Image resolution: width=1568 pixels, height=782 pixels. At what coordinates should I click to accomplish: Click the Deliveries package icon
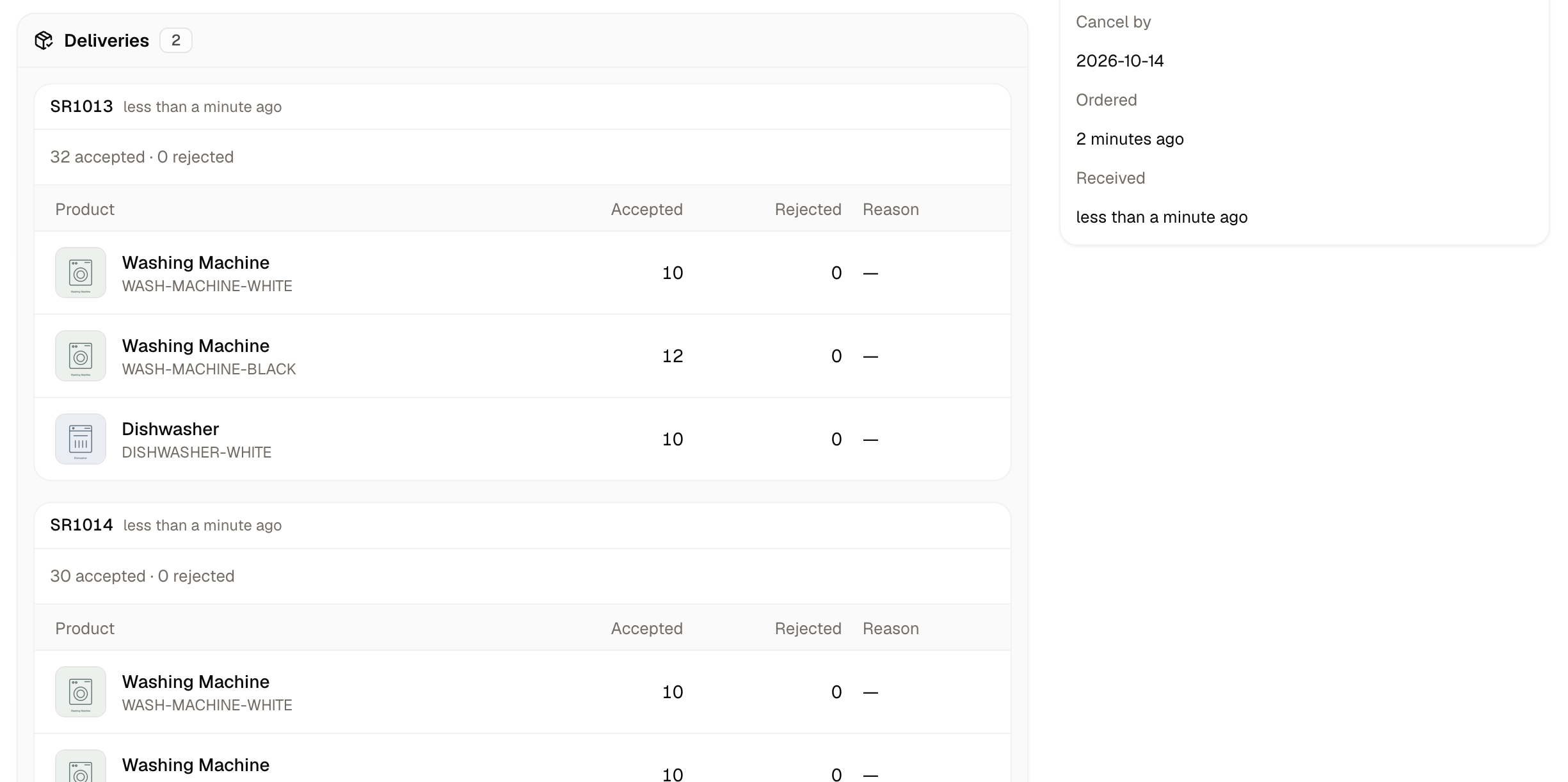point(44,40)
